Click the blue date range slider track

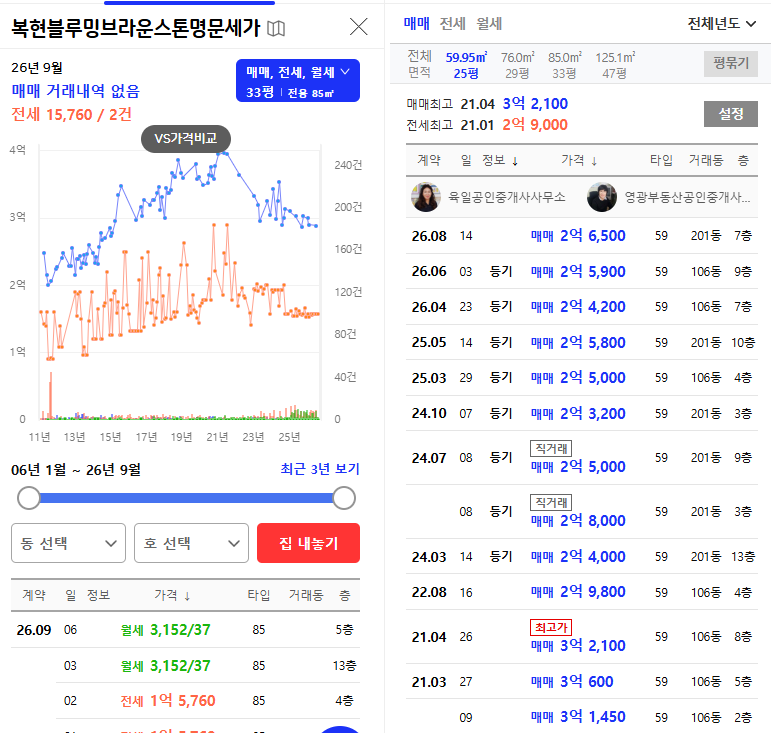[186, 498]
